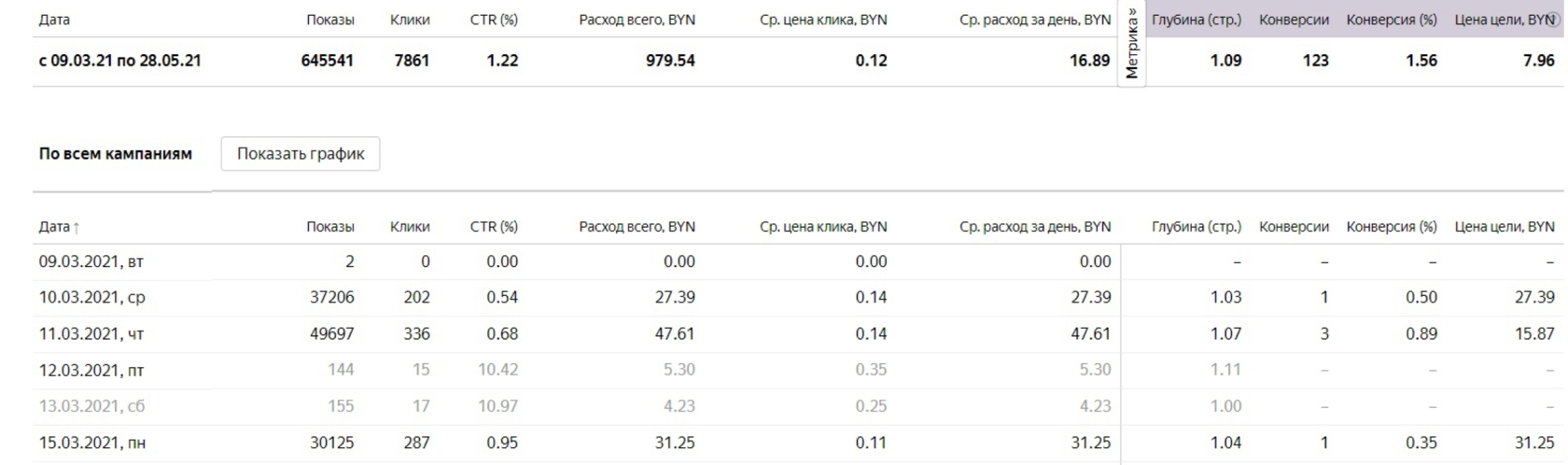The height and width of the screenshot is (465, 1568).
Task: Click the 15.03.2021, пн row date
Action: pos(91,444)
